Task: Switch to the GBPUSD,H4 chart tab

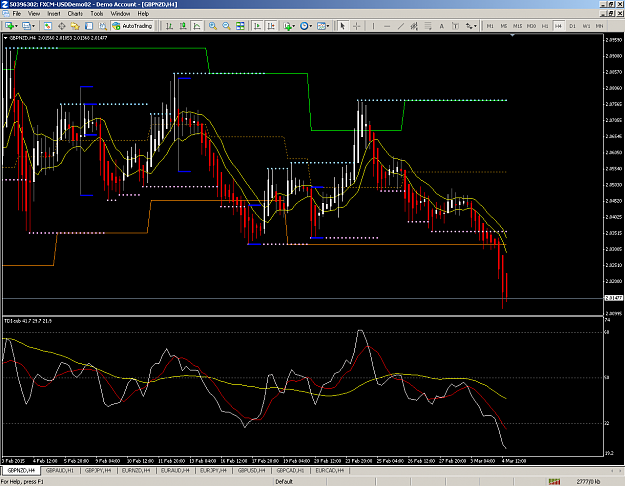Action: pos(252,470)
